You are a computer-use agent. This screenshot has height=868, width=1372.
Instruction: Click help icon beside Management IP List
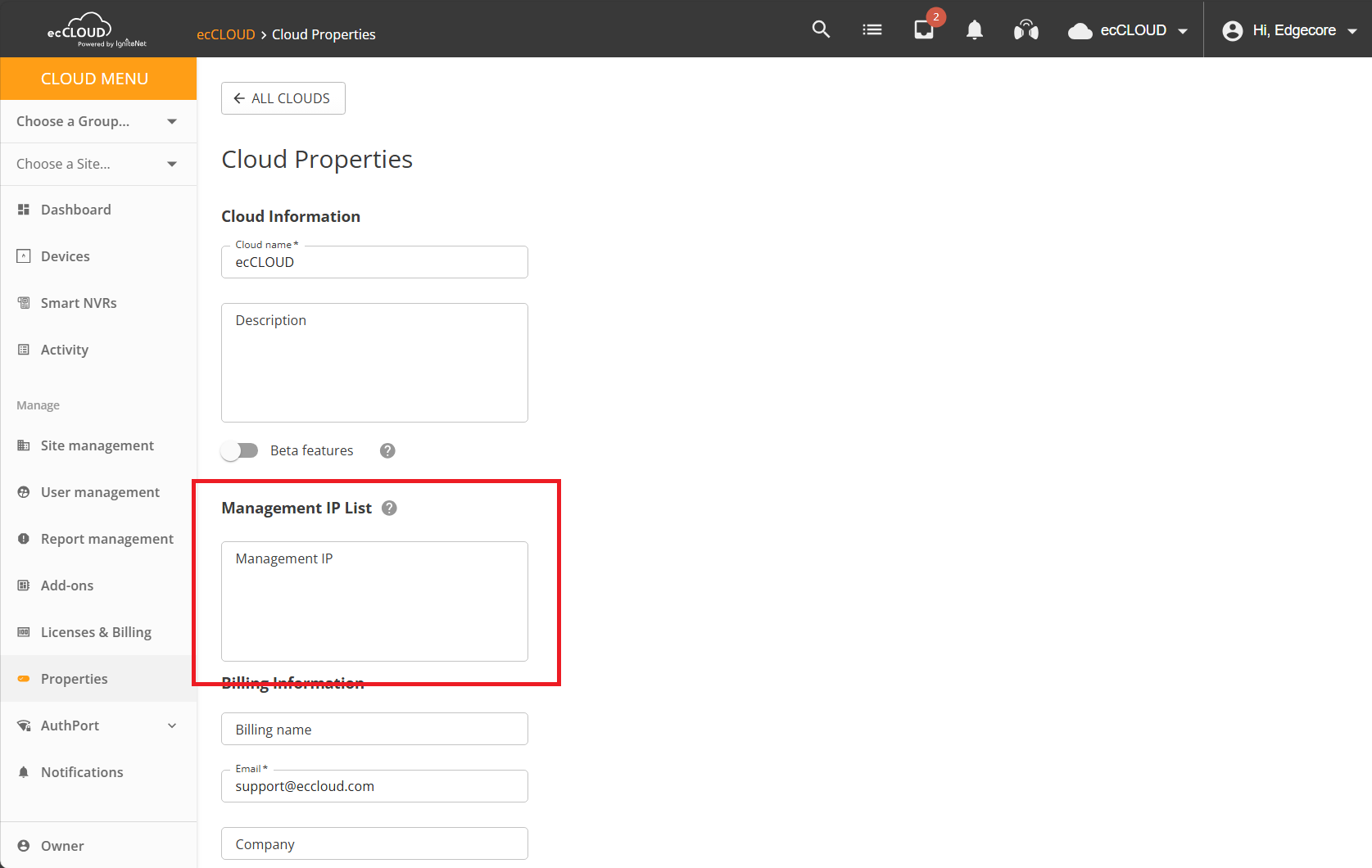[x=389, y=508]
